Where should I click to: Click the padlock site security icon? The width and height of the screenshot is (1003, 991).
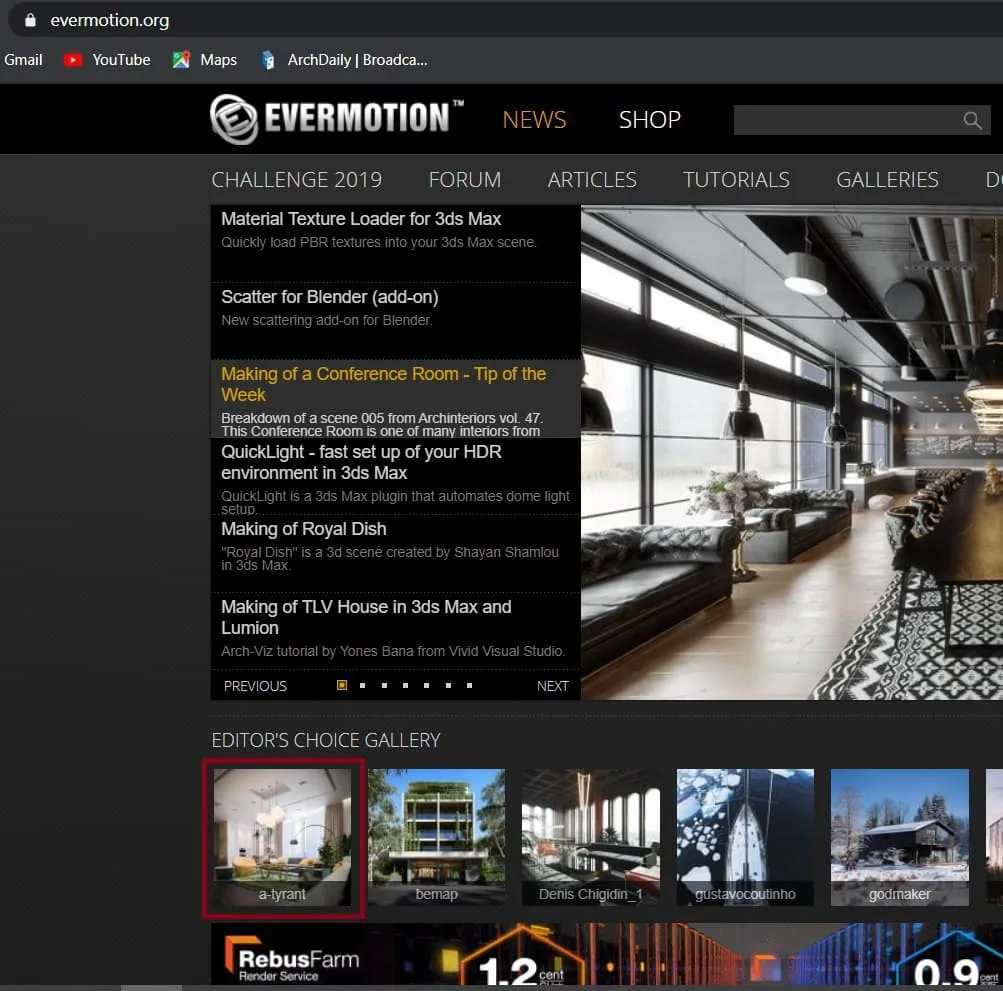click(30, 20)
